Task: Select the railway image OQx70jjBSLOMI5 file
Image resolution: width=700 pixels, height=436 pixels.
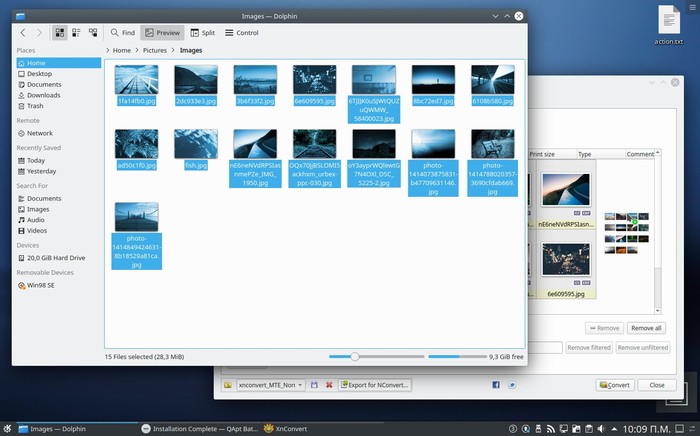Action: point(314,144)
